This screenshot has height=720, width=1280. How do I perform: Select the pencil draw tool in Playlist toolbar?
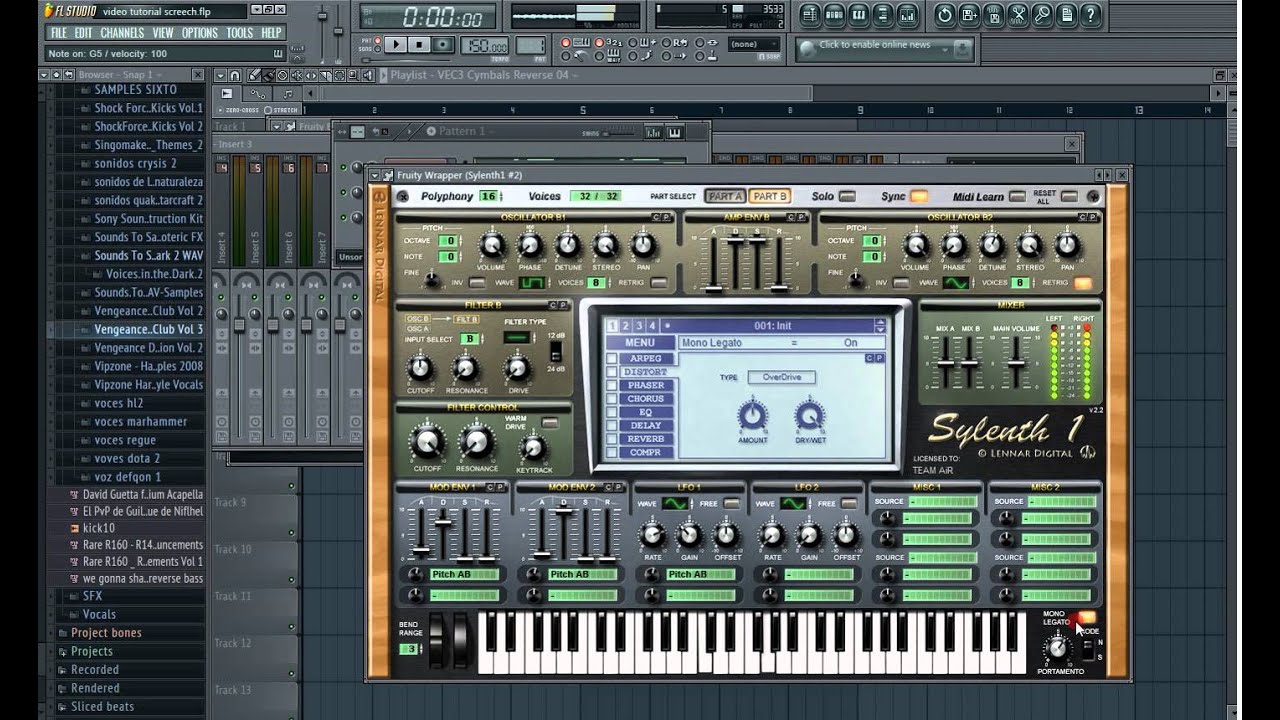(x=253, y=75)
